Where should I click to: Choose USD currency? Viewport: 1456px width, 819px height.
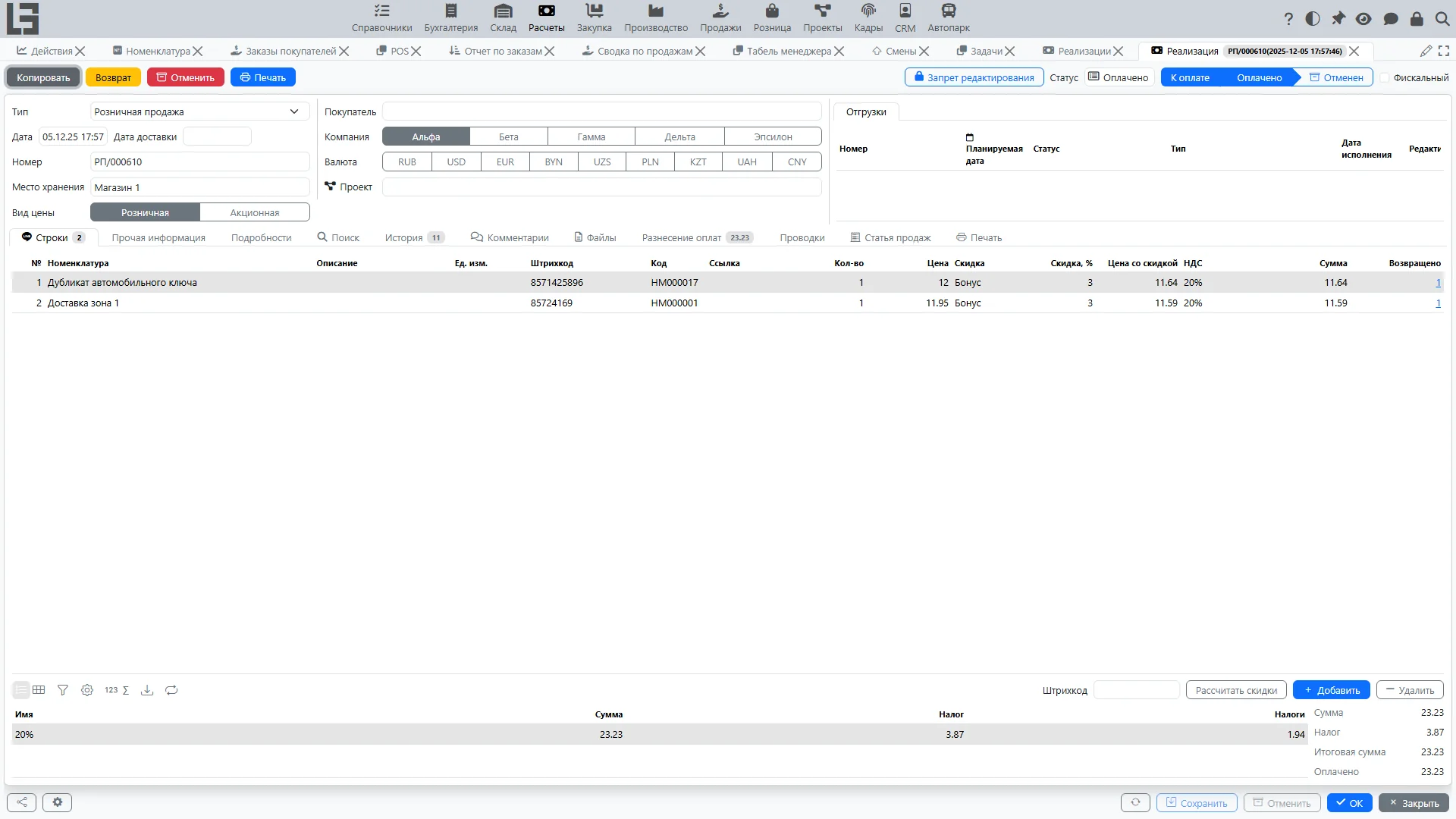456,162
